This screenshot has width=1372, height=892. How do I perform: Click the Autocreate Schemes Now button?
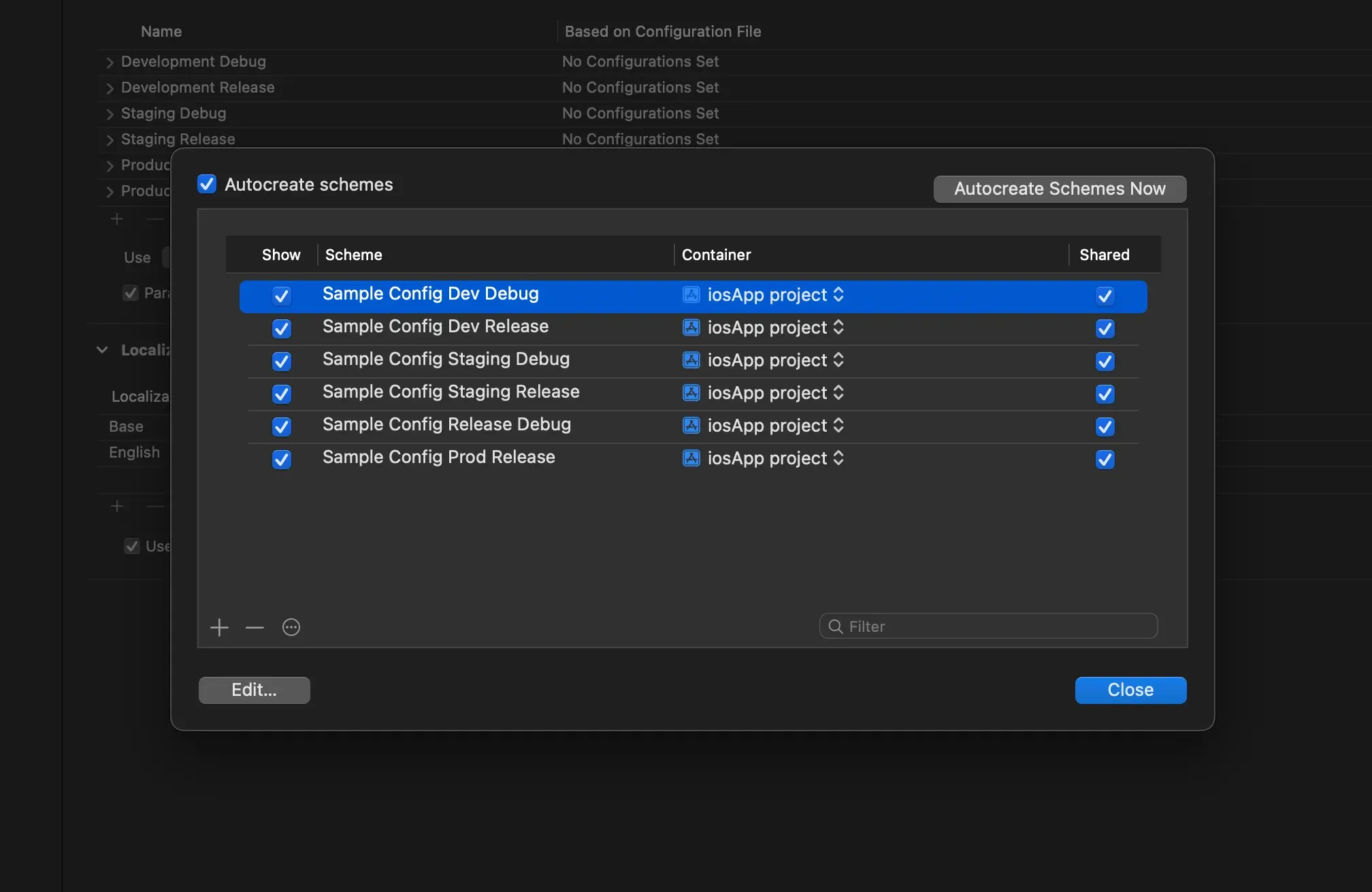click(x=1060, y=189)
